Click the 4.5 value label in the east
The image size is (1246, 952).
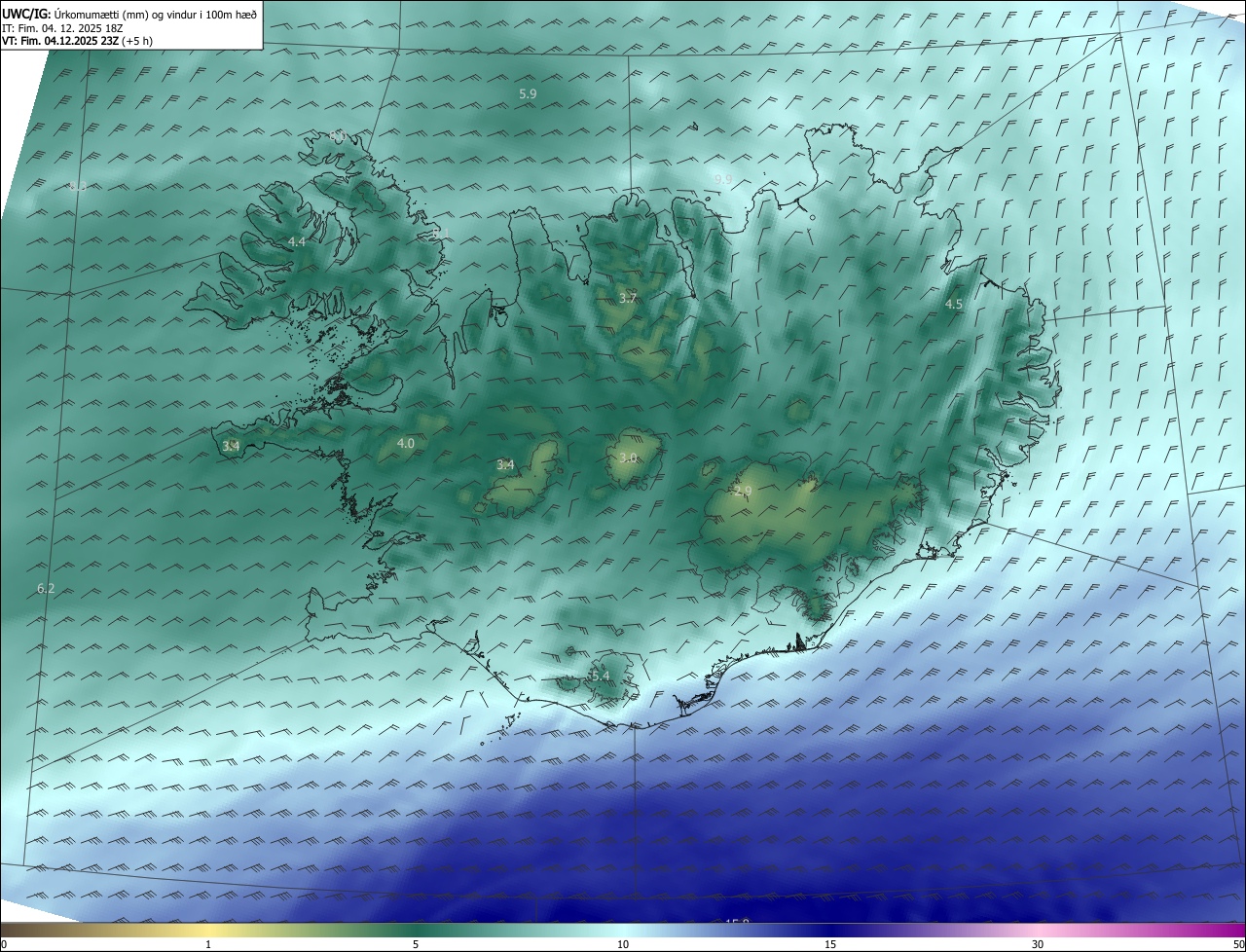coord(954,305)
